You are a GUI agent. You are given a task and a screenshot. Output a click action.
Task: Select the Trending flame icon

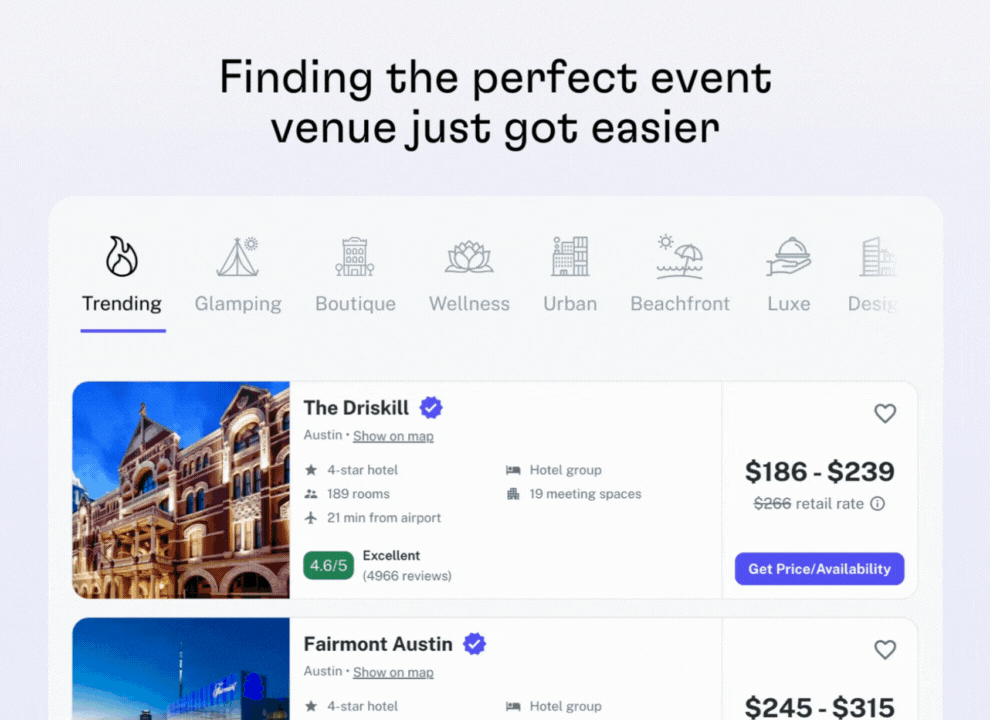coord(122,256)
